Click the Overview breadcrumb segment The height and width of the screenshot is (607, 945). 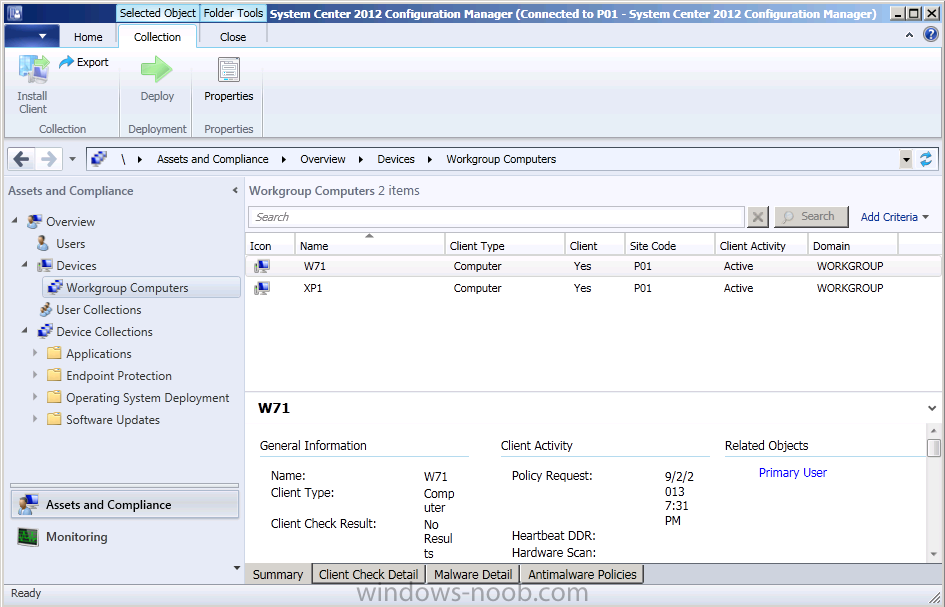pyautogui.click(x=323, y=159)
